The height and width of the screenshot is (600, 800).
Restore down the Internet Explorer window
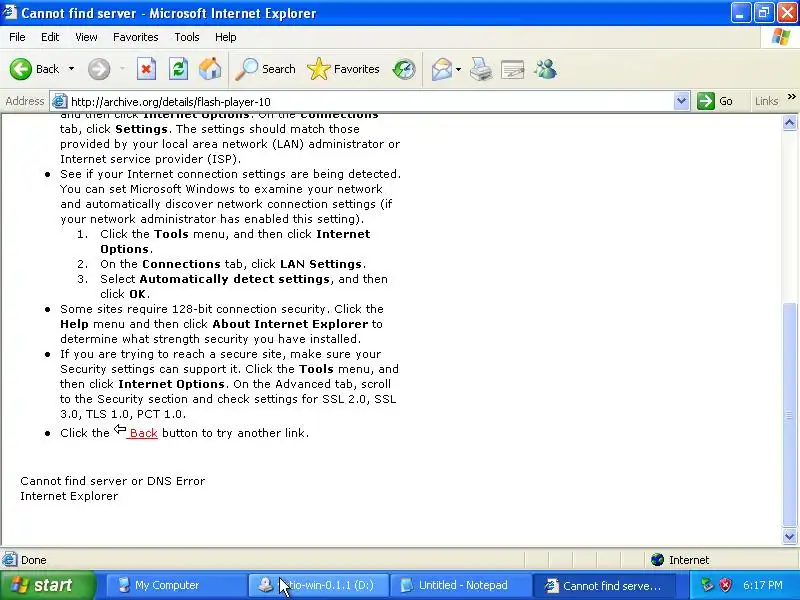pos(764,13)
